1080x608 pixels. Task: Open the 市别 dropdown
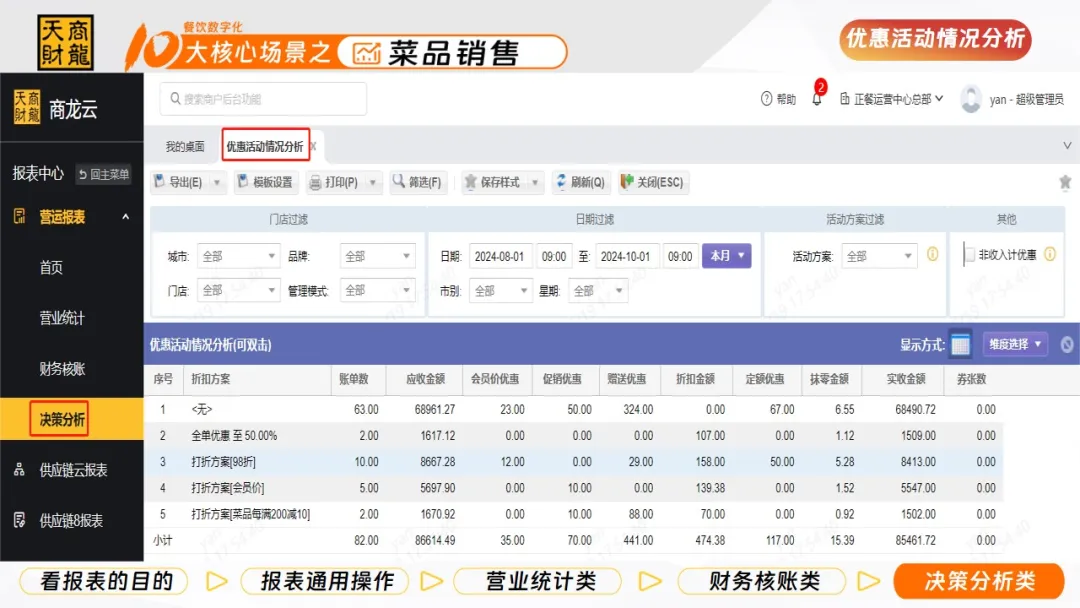click(501, 291)
